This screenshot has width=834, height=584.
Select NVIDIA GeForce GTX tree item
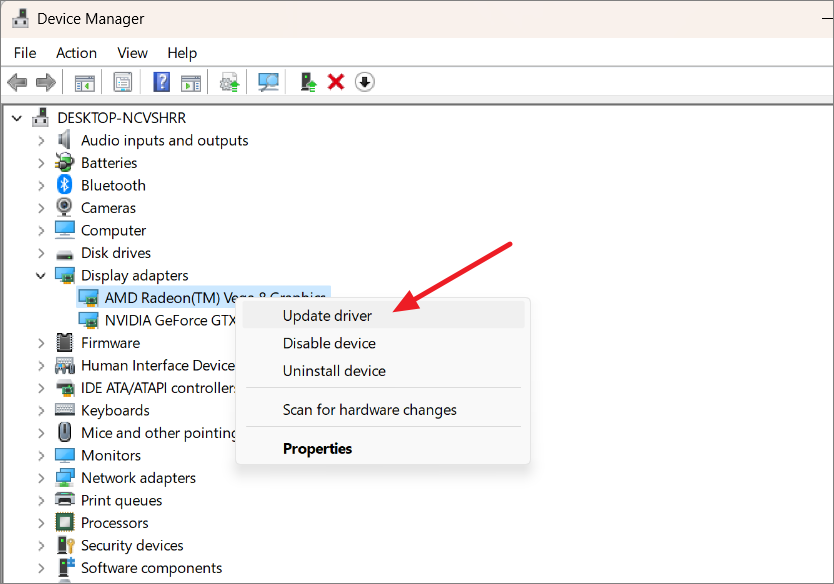[x=170, y=320]
